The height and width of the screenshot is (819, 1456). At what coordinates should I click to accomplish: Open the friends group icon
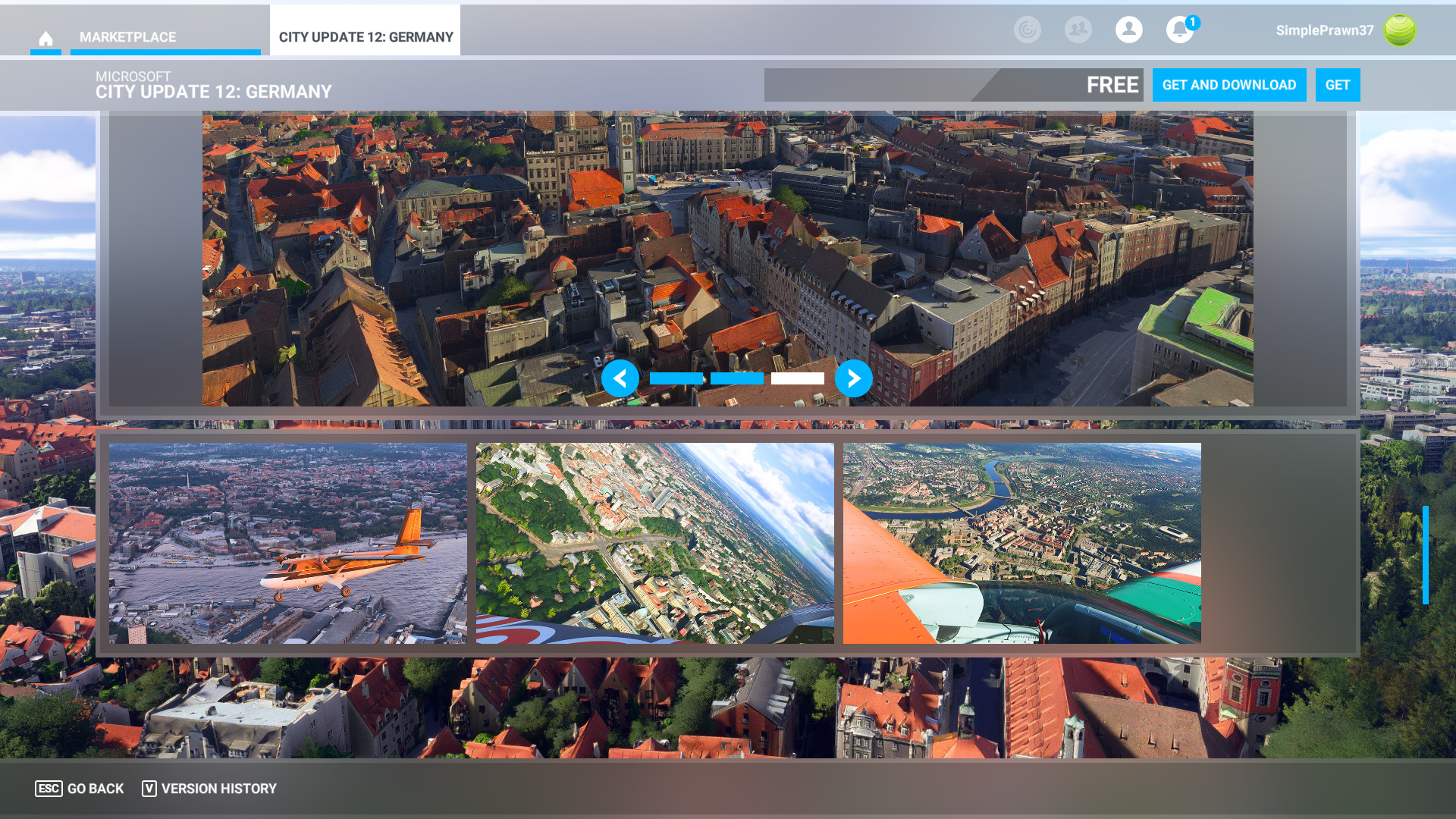coord(1078,30)
